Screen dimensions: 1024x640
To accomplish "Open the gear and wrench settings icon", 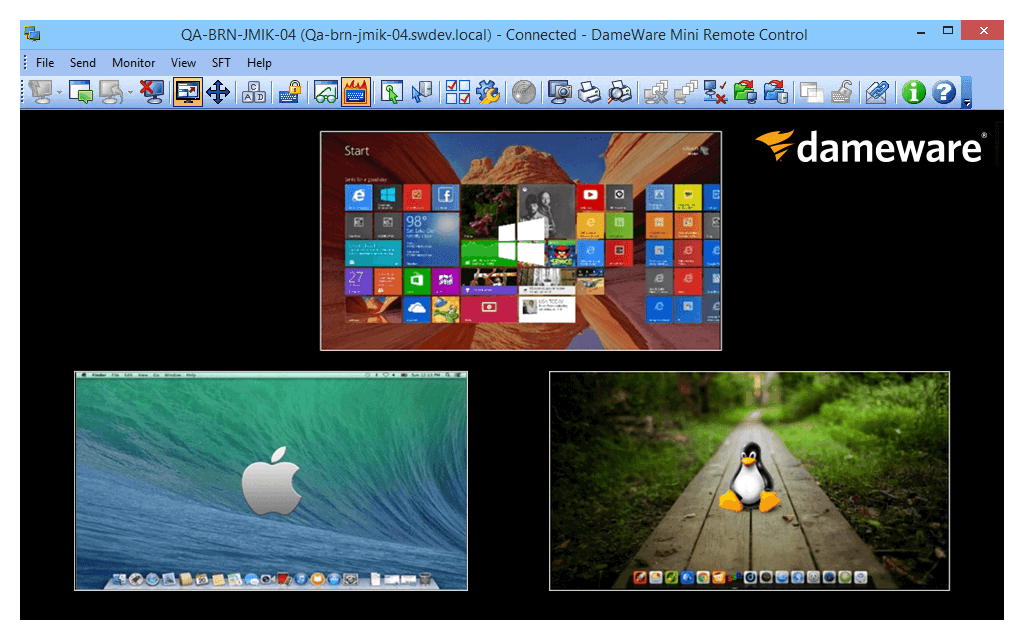I will click(488, 92).
